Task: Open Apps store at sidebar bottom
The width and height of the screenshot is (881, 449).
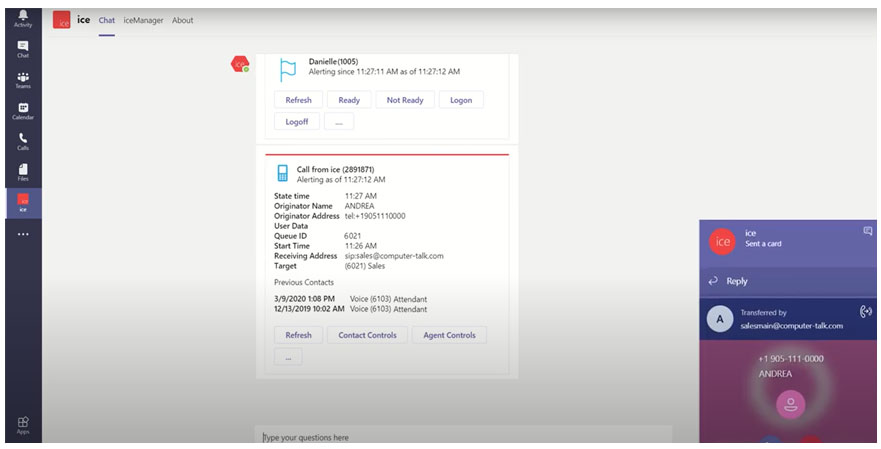Action: tap(23, 425)
